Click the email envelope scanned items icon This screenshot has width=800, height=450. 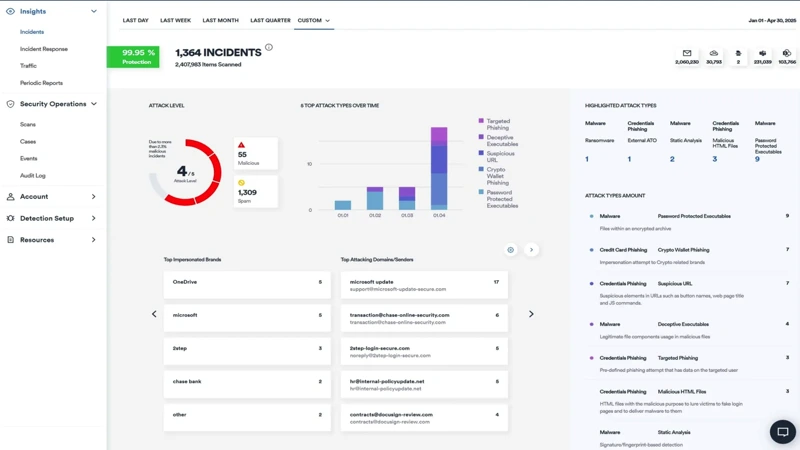pyautogui.click(x=687, y=53)
